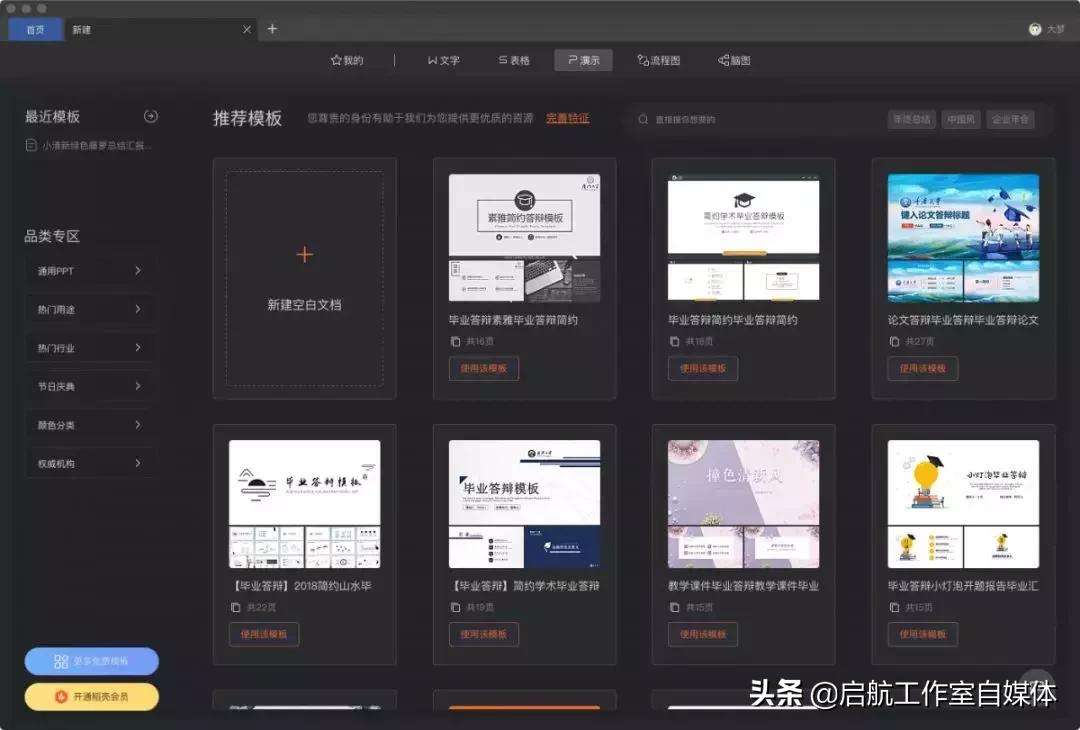Screen dimensions: 1080x730
Task: Expand the 颜色分类 category
Action: pyautogui.click(x=89, y=424)
